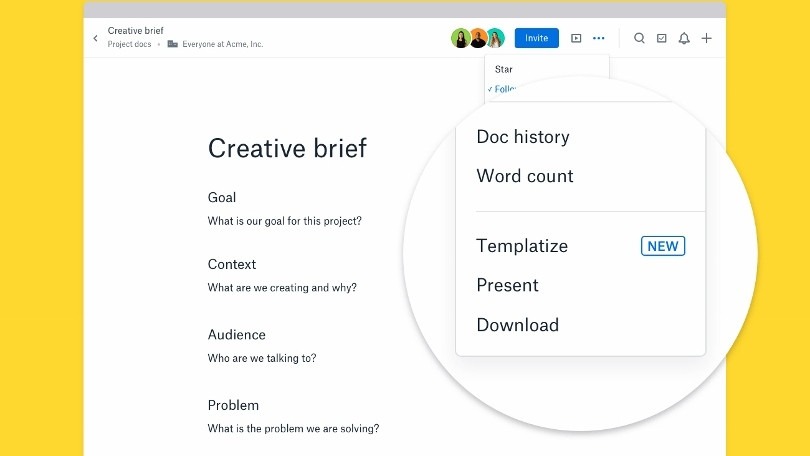Screen dimensions: 810x456
Task: Create new doc with the plus icon
Action: tap(706, 38)
